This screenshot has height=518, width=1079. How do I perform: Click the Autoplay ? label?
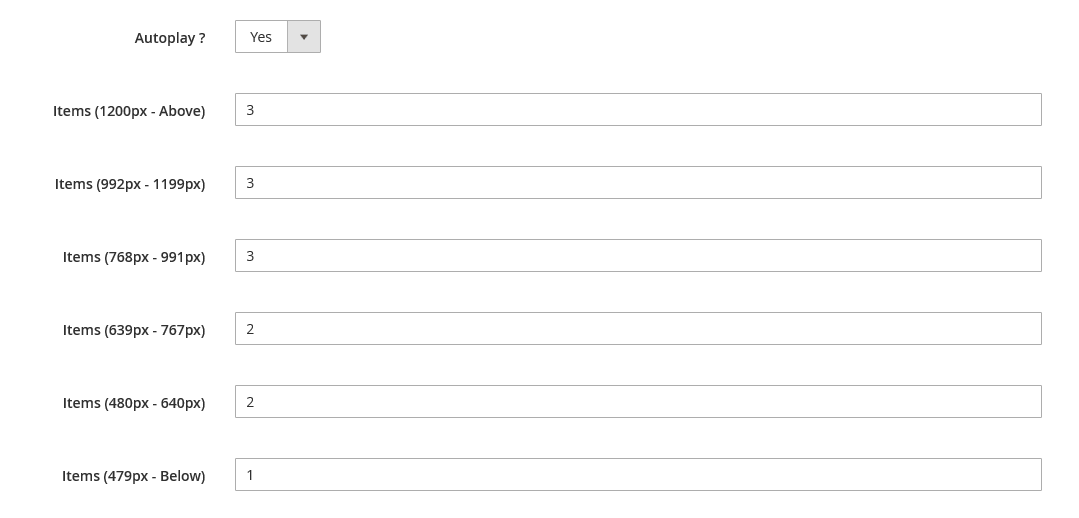point(170,38)
